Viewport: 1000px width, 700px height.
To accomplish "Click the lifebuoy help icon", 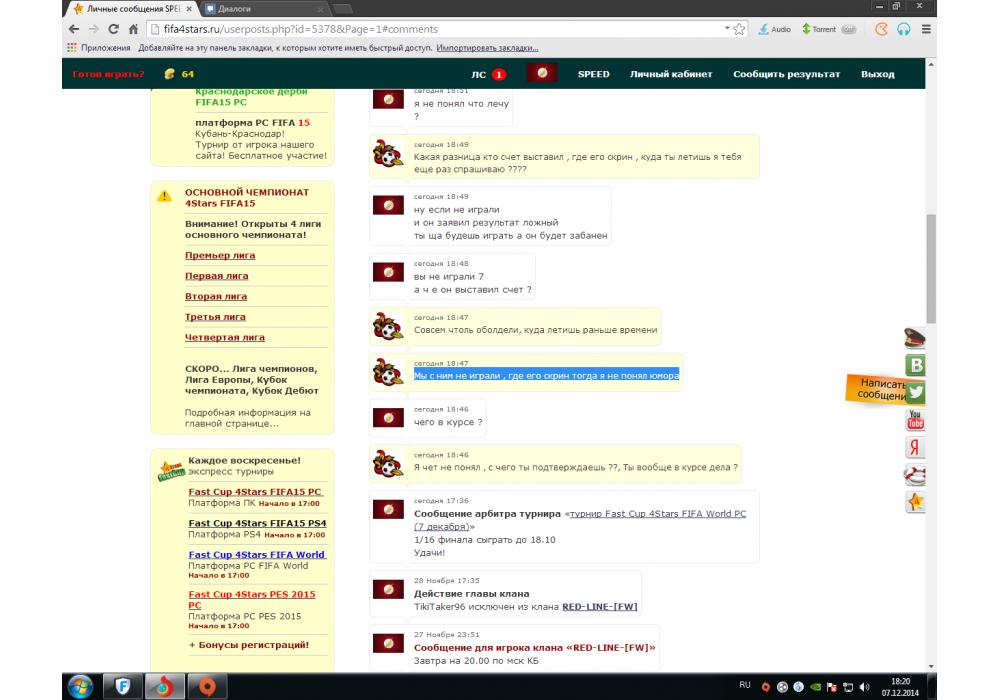I will click(x=915, y=474).
